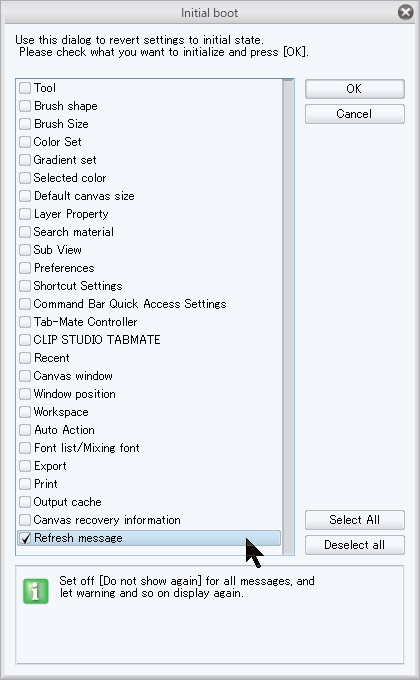Enable the Preferences checkbox
The width and height of the screenshot is (420, 680).
coord(25,268)
